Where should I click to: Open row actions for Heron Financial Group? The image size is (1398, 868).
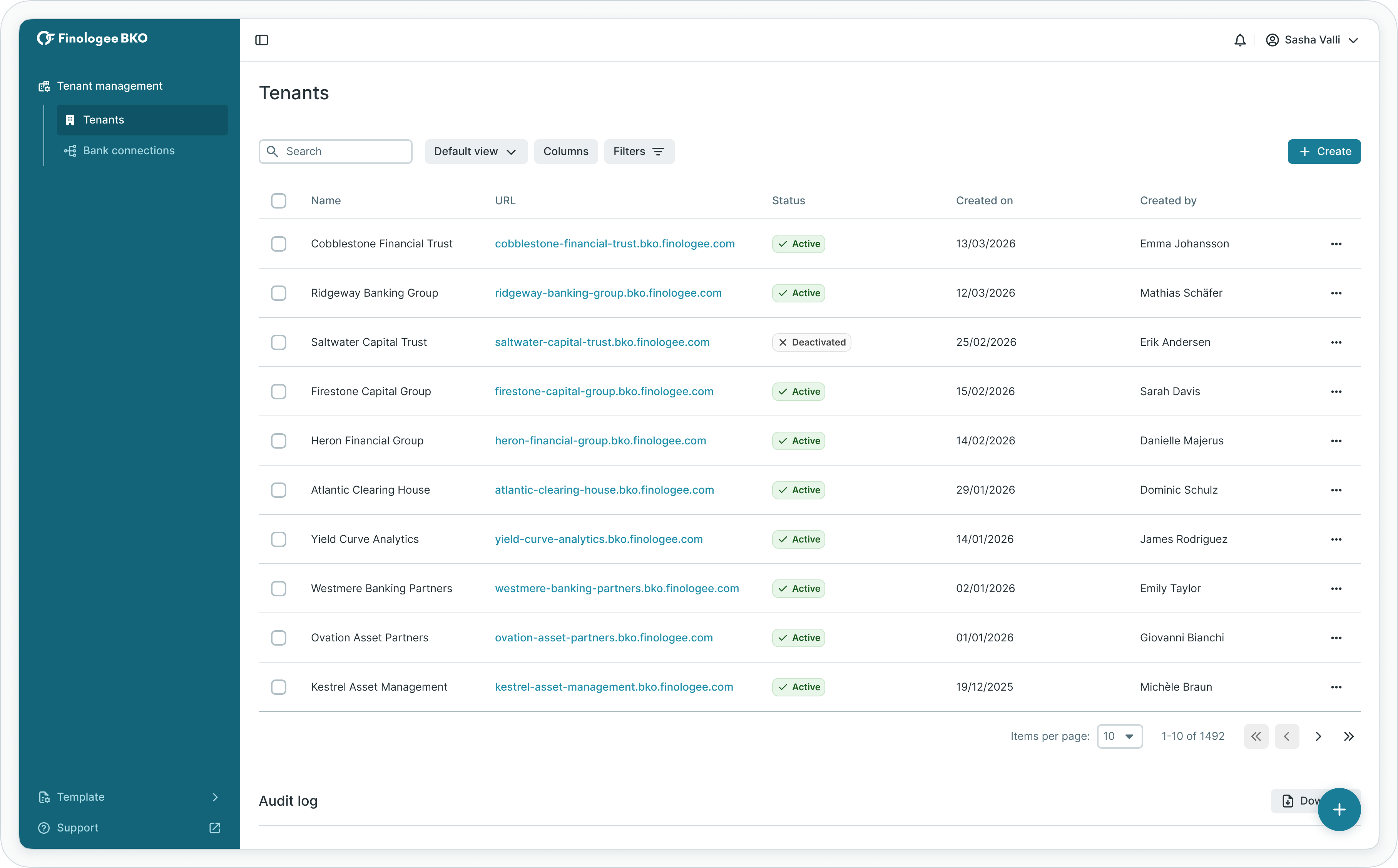1336,441
